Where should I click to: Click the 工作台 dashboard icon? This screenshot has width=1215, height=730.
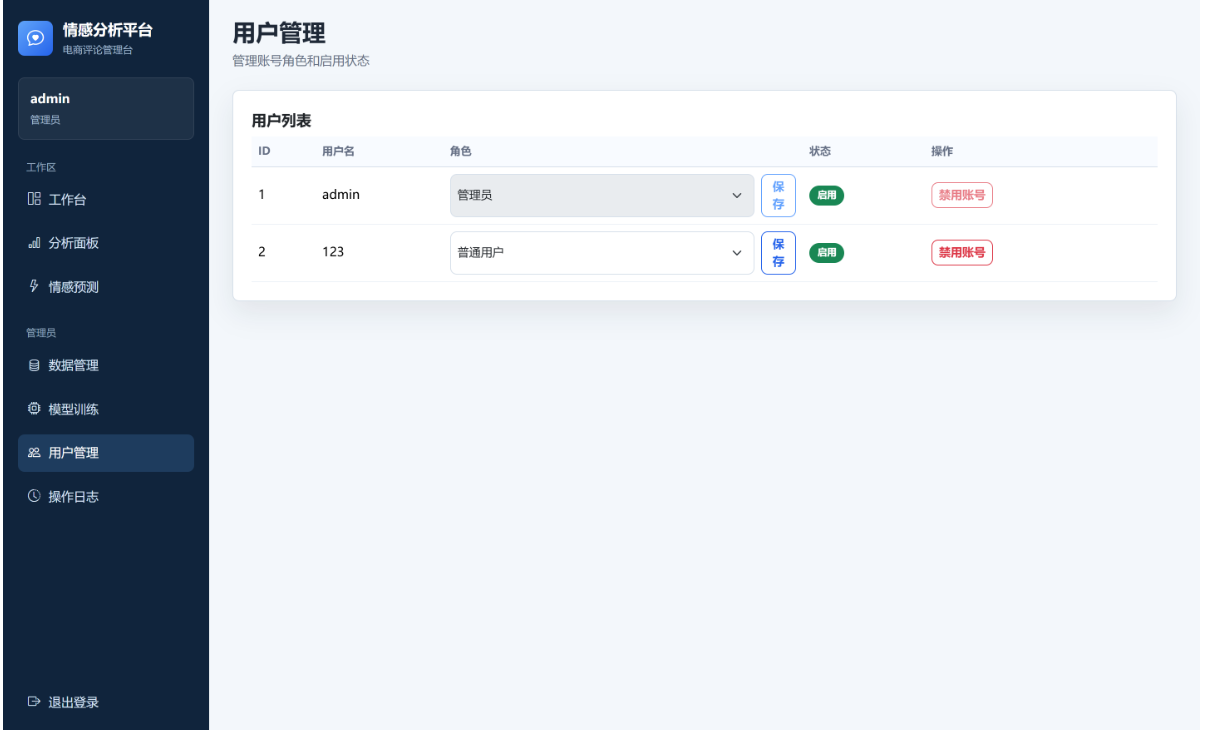point(34,199)
